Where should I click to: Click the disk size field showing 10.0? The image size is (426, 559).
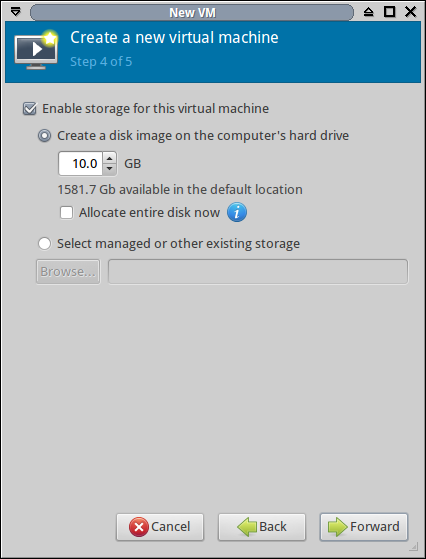tap(81, 164)
